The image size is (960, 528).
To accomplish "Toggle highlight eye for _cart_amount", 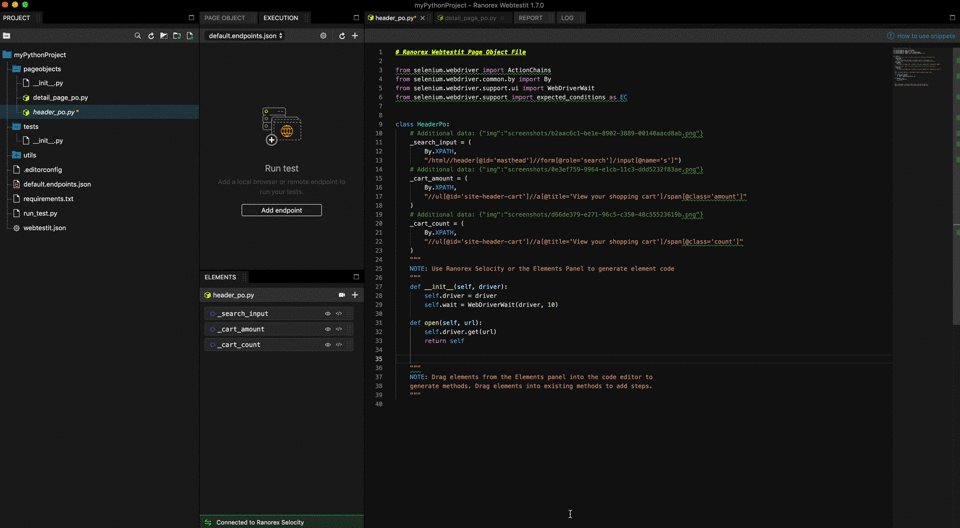I will click(328, 329).
